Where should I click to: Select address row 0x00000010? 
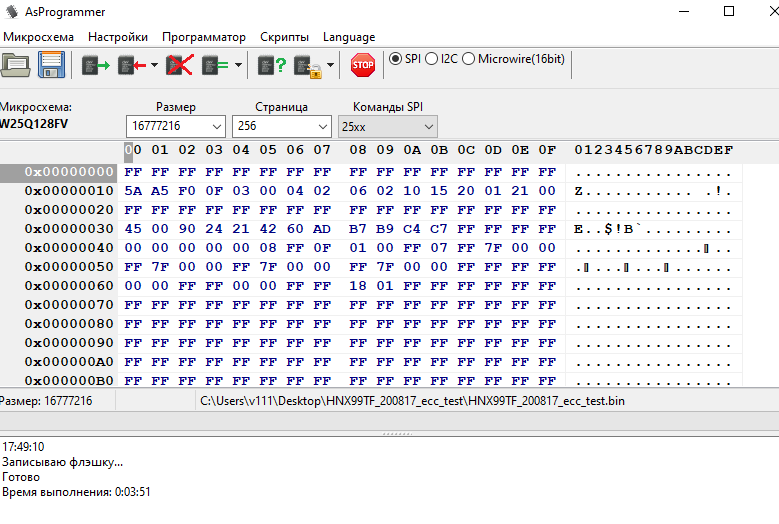click(x=69, y=191)
